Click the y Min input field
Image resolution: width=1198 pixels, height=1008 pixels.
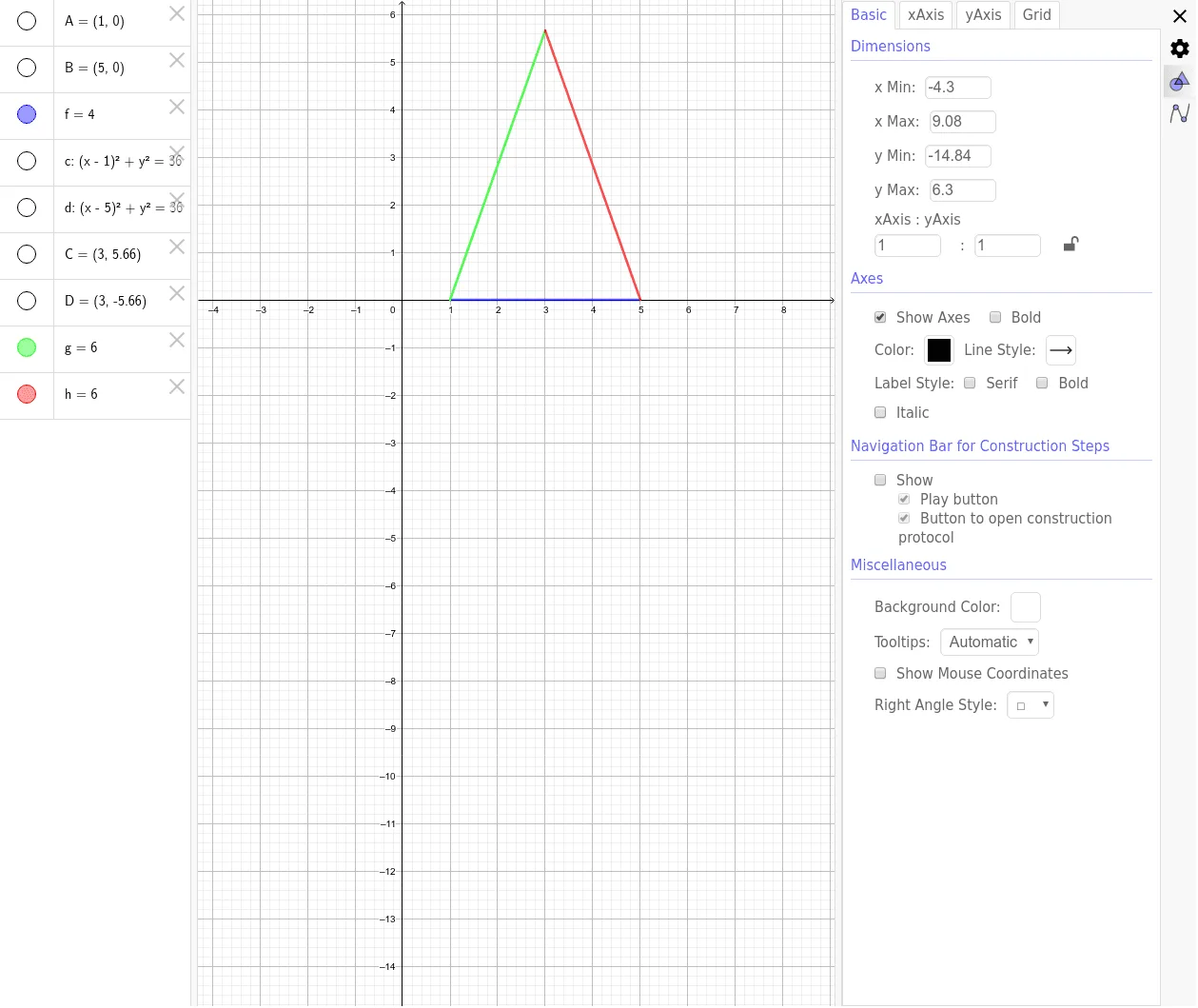pyautogui.click(x=958, y=156)
